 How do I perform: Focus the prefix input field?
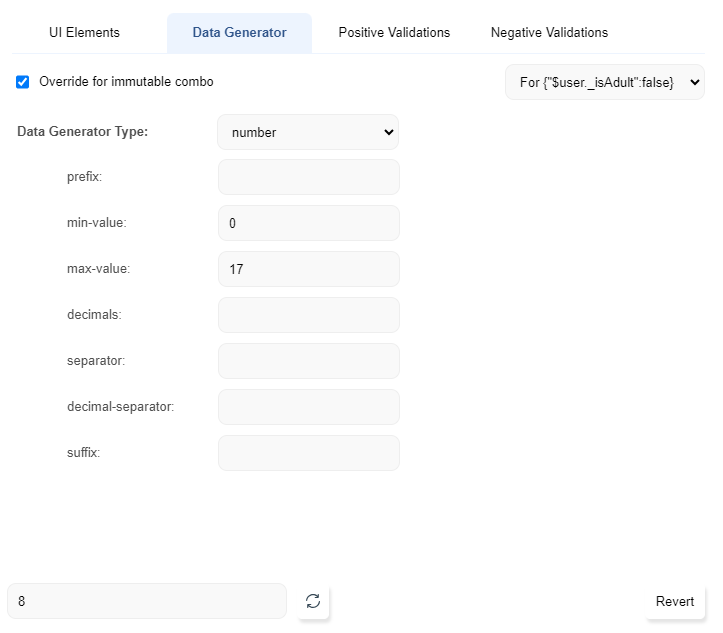(308, 177)
